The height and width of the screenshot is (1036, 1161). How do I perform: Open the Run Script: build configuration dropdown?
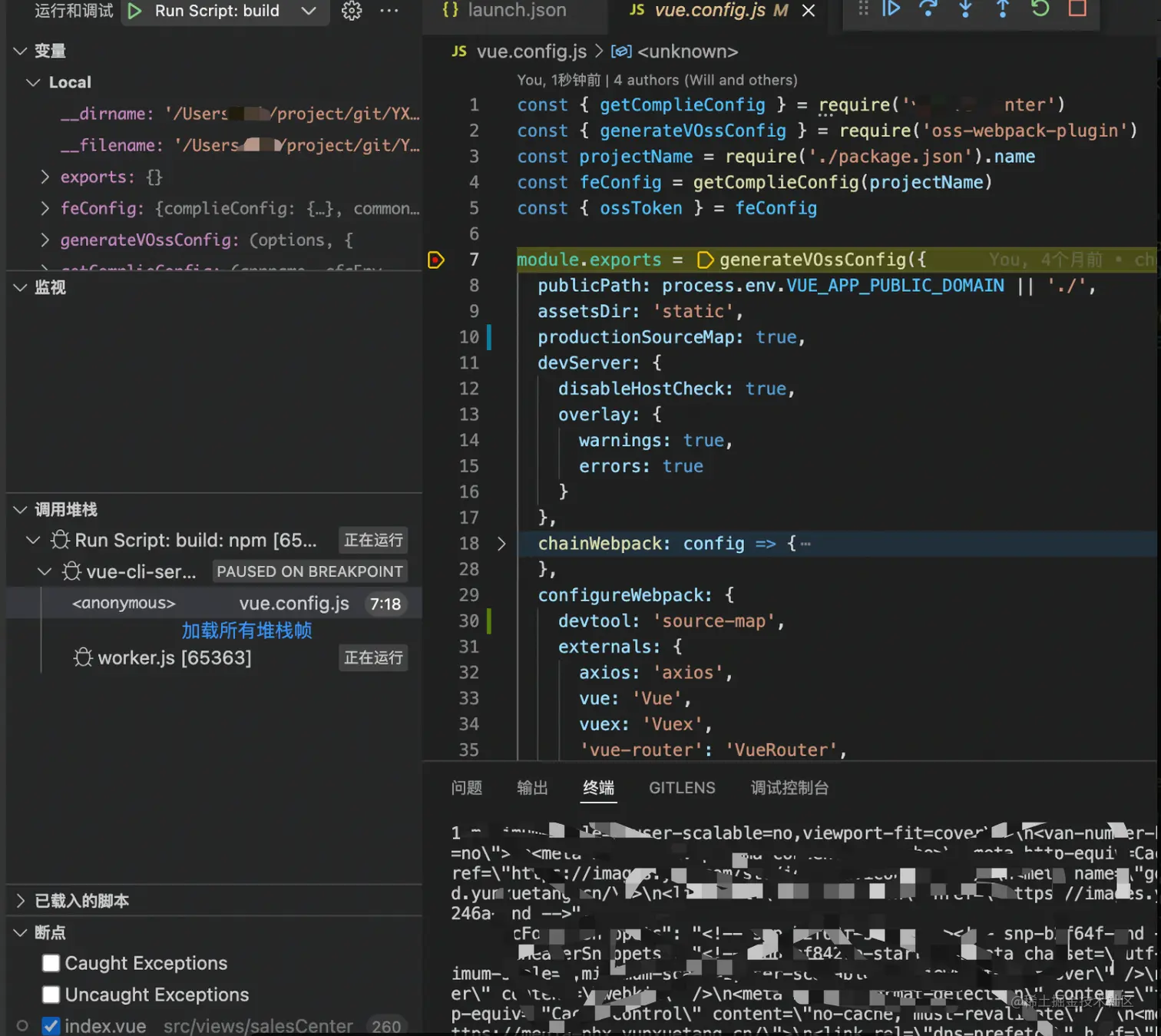click(309, 11)
